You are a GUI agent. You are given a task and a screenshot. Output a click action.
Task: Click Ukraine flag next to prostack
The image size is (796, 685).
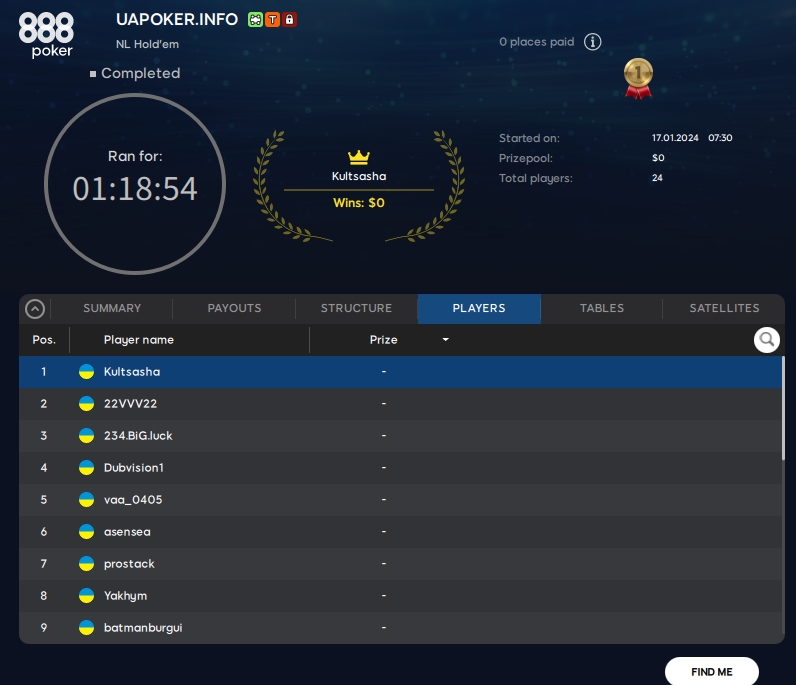86,564
